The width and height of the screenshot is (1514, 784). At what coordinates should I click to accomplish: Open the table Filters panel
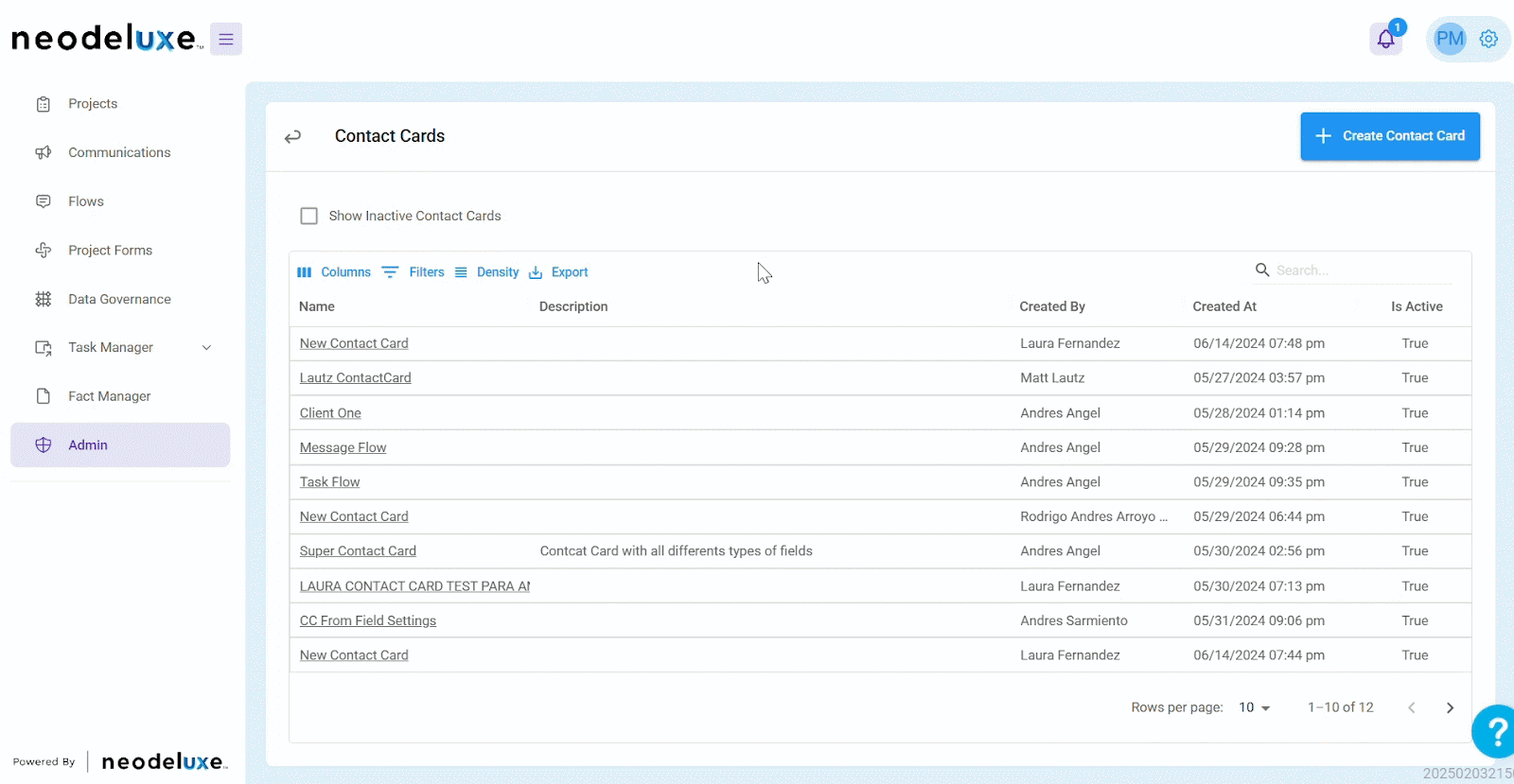coord(414,272)
